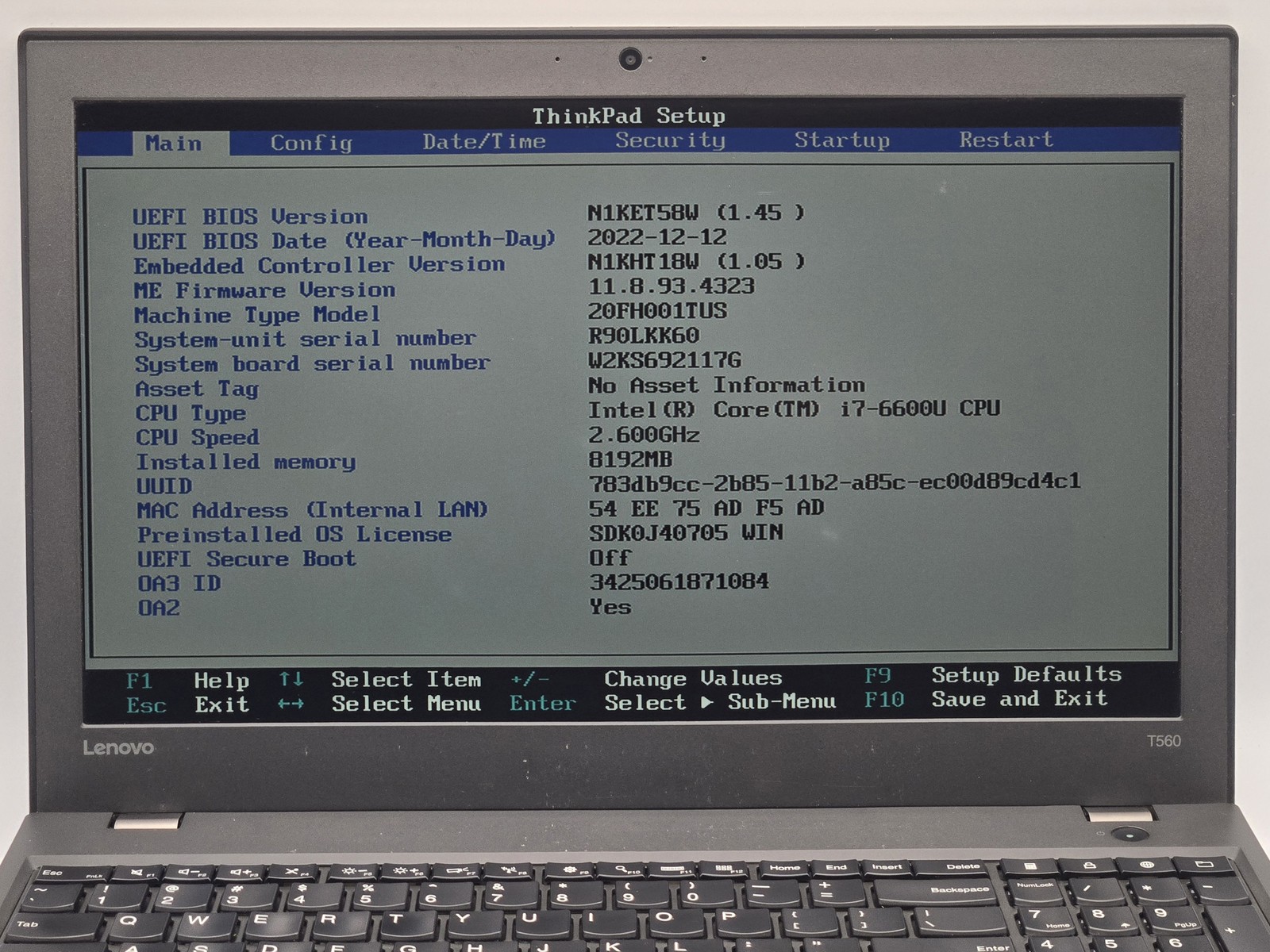Click the F1 Help hint
Screen dimensions: 1270x952
(x=187, y=681)
